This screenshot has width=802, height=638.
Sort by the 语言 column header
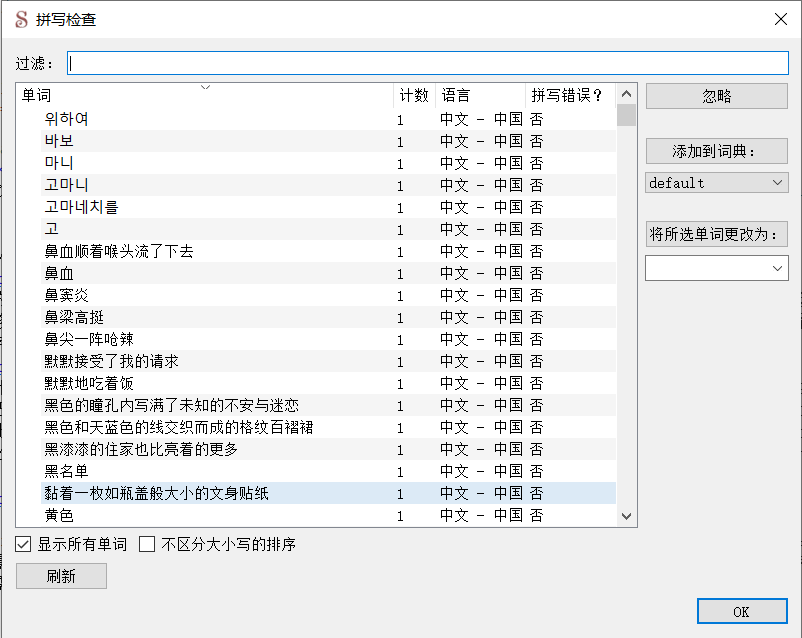(x=457, y=94)
